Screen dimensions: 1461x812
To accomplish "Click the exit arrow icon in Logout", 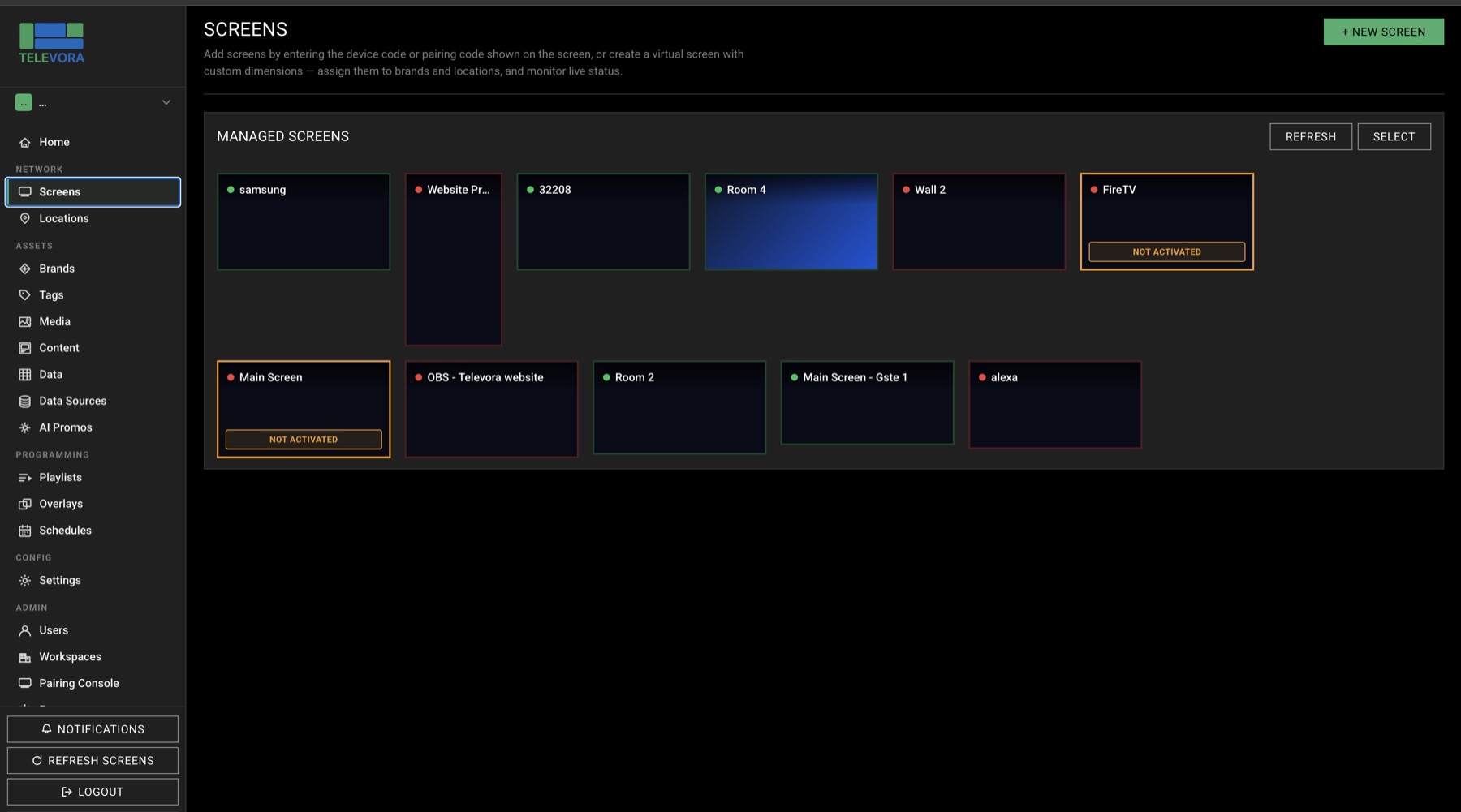I will point(67,792).
